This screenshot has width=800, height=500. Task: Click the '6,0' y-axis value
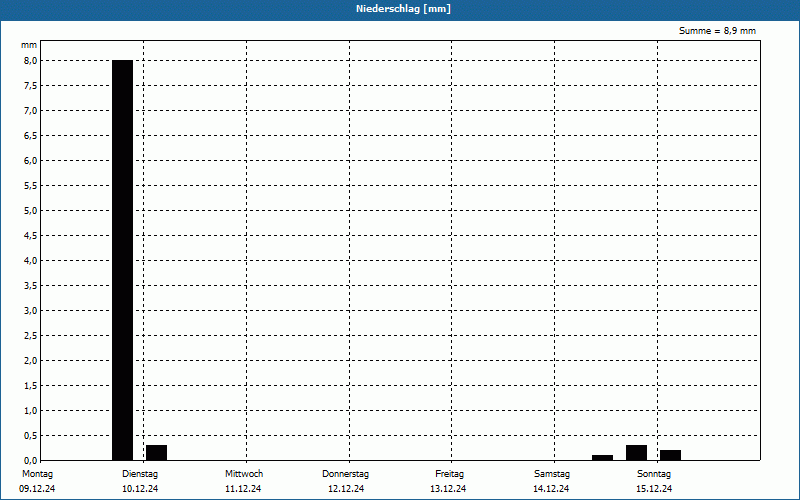[x=31, y=161]
